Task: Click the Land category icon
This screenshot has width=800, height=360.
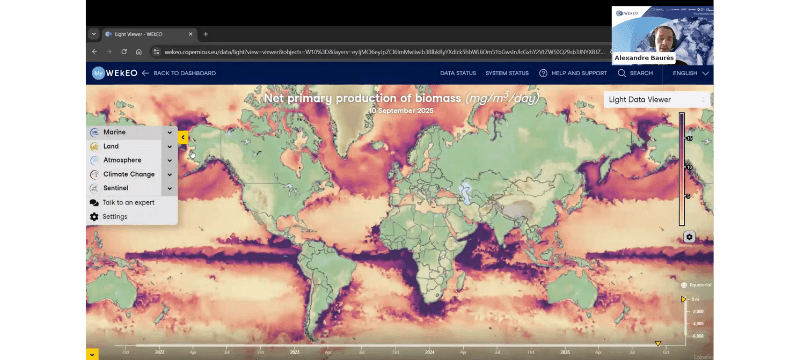Action: click(x=94, y=146)
